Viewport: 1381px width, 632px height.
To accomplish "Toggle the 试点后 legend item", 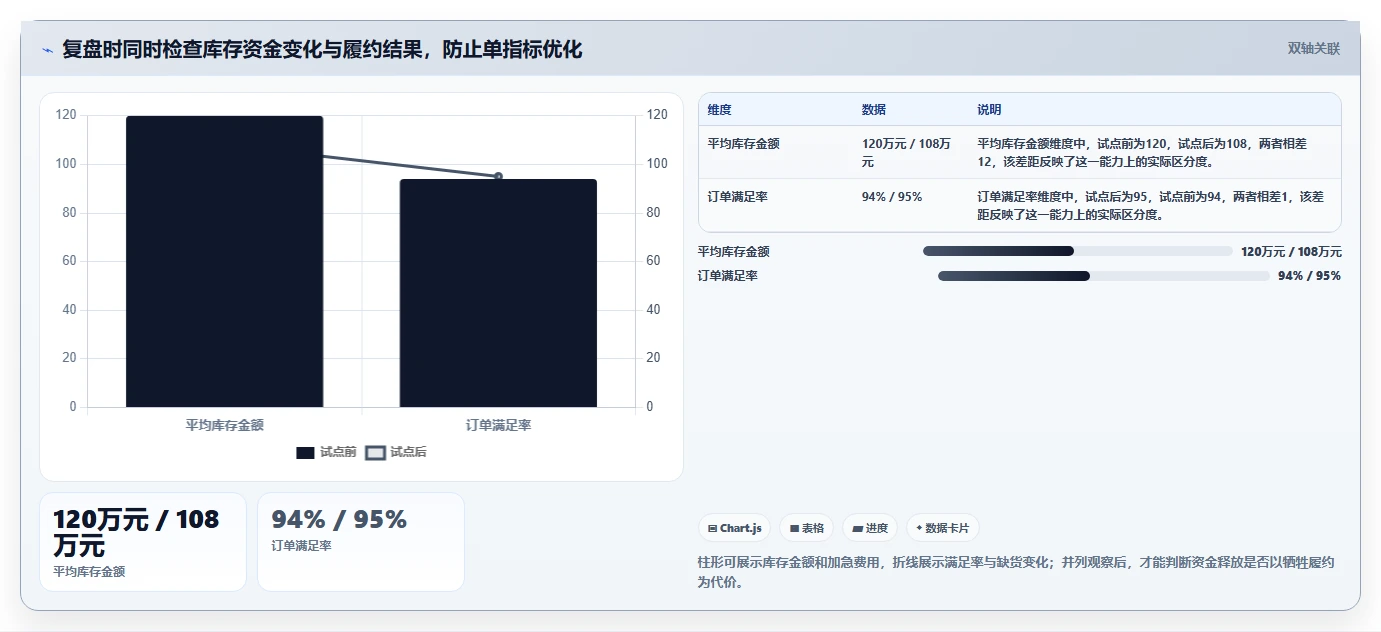I will tap(396, 452).
